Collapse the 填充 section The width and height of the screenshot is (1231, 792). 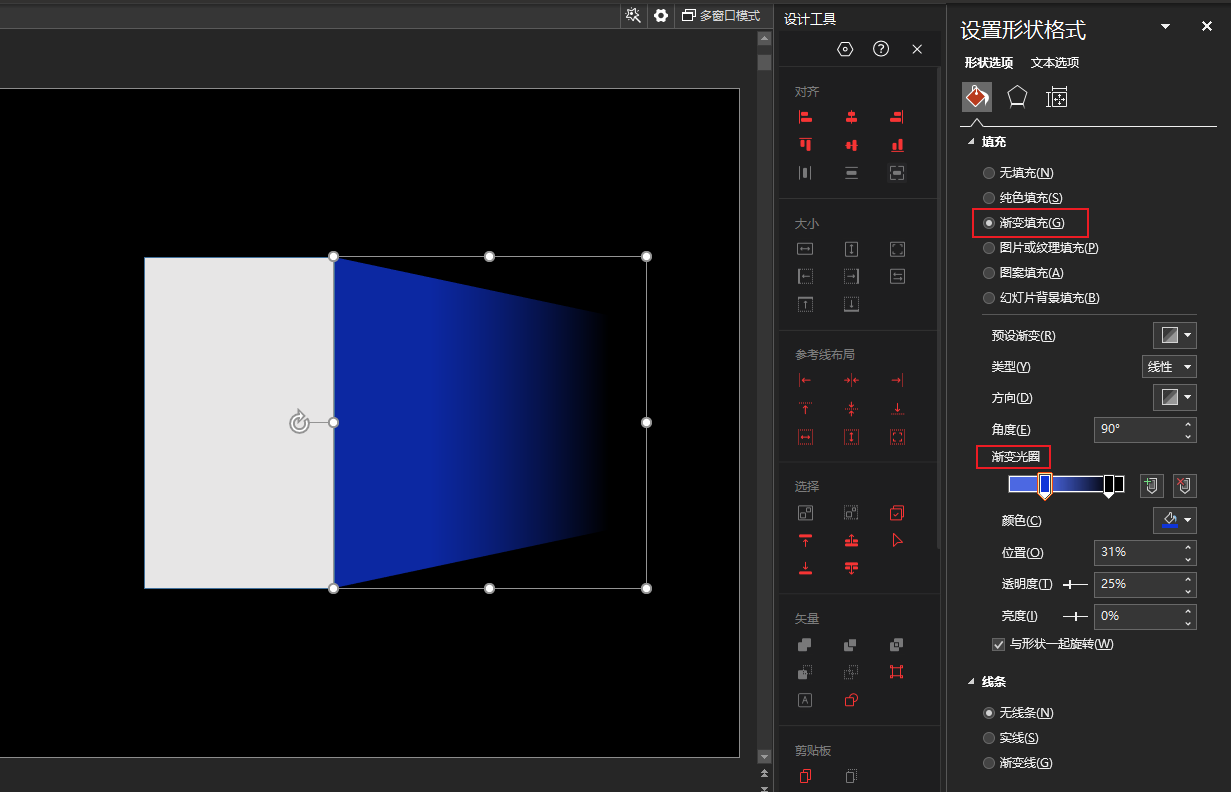pyautogui.click(x=971, y=142)
